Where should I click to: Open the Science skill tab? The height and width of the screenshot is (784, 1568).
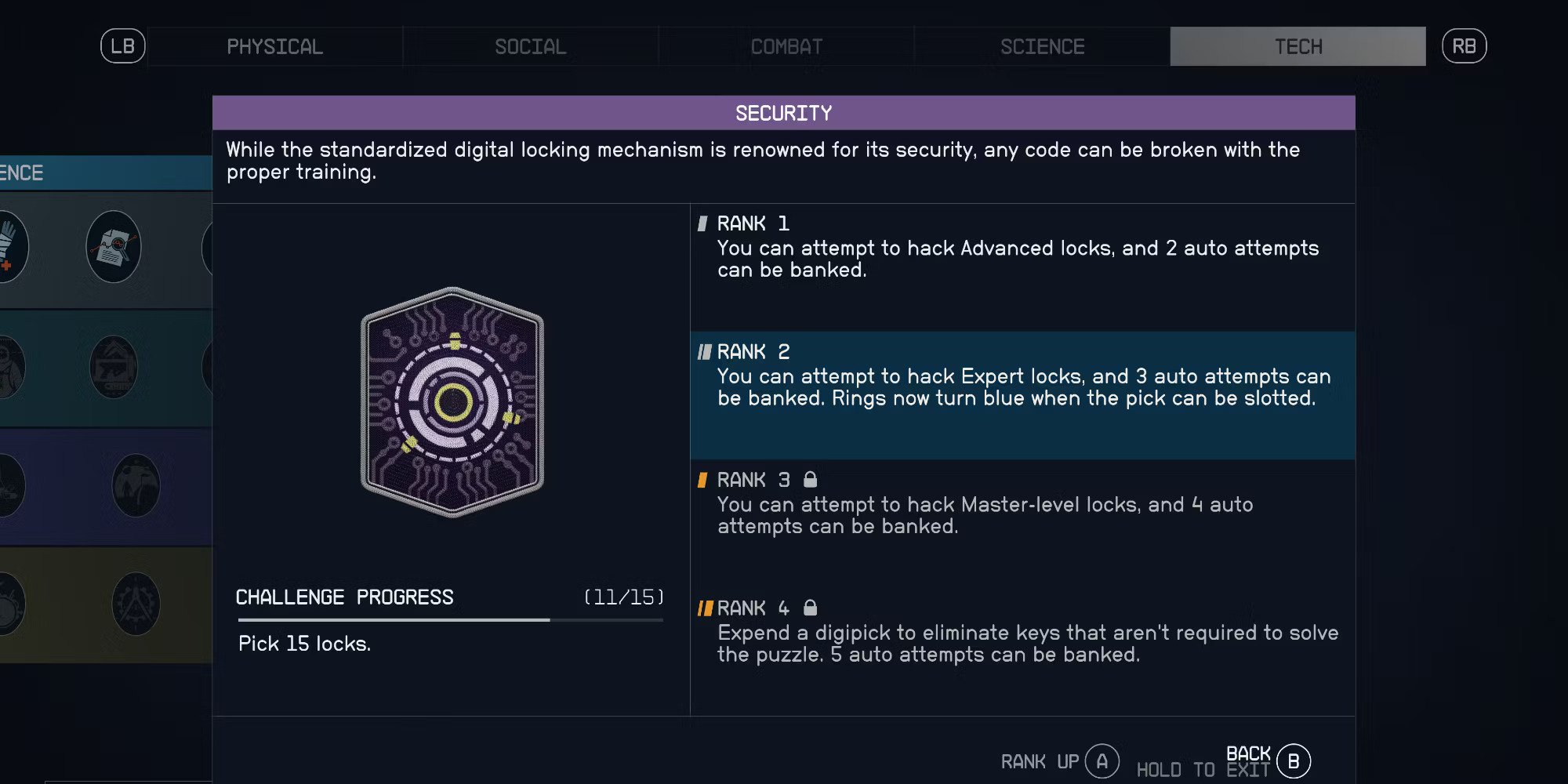point(1043,46)
